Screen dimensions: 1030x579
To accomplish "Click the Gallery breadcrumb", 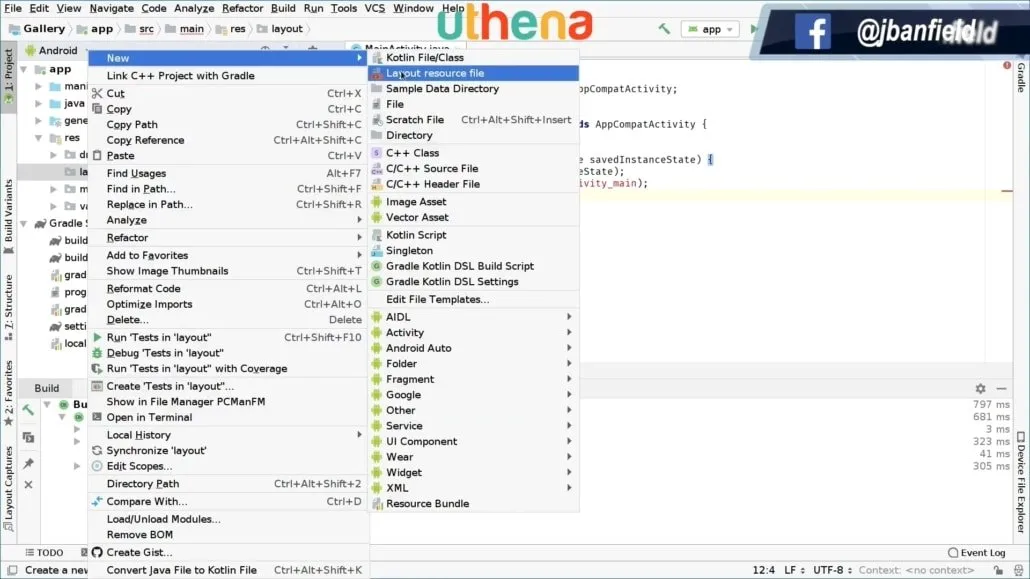I will point(37,29).
